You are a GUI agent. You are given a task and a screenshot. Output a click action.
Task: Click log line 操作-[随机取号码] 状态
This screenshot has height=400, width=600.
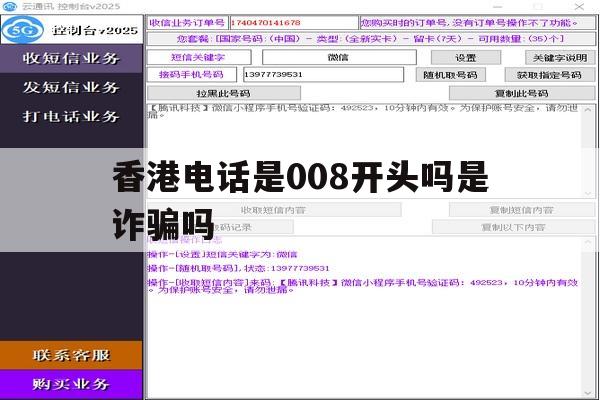pyautogui.click(x=238, y=268)
